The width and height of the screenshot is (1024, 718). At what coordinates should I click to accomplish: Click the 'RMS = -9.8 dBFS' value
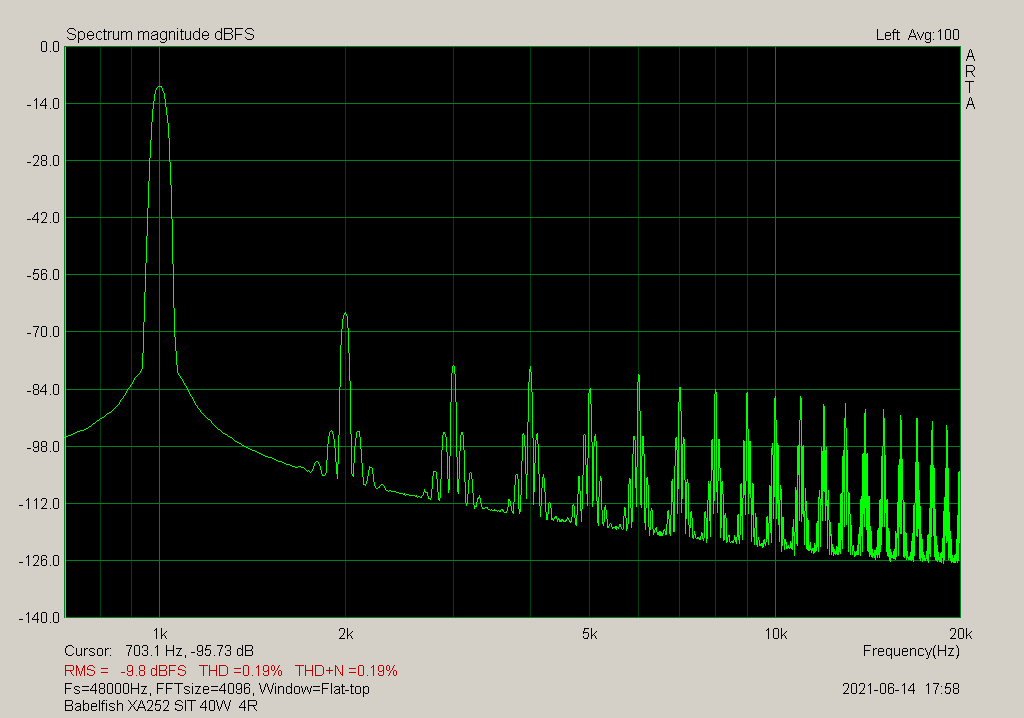click(x=125, y=670)
